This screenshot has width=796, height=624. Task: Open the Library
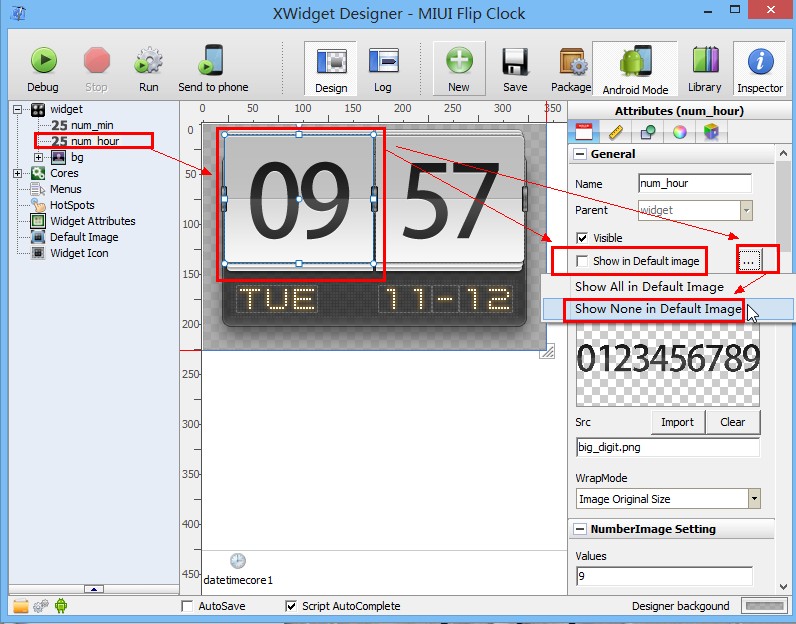pos(705,69)
